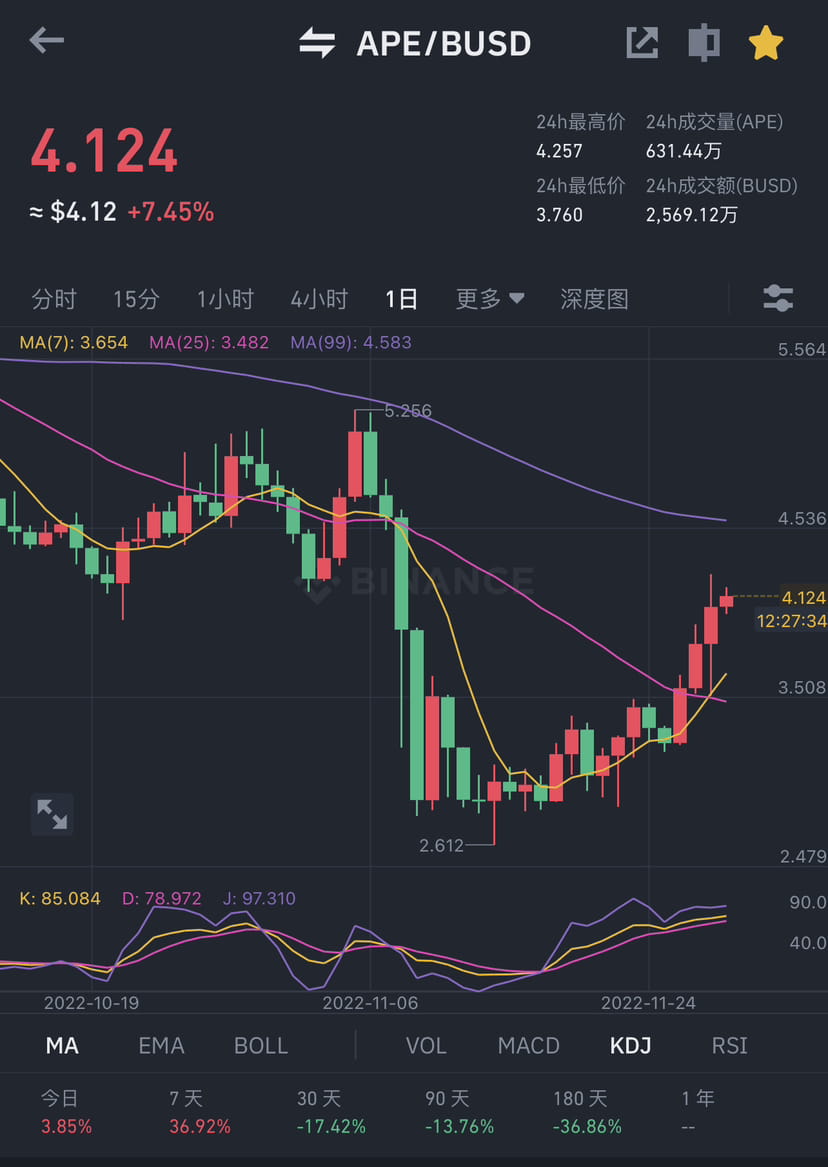Select the 分时 timeframe
The height and width of the screenshot is (1167, 828).
pyautogui.click(x=54, y=298)
